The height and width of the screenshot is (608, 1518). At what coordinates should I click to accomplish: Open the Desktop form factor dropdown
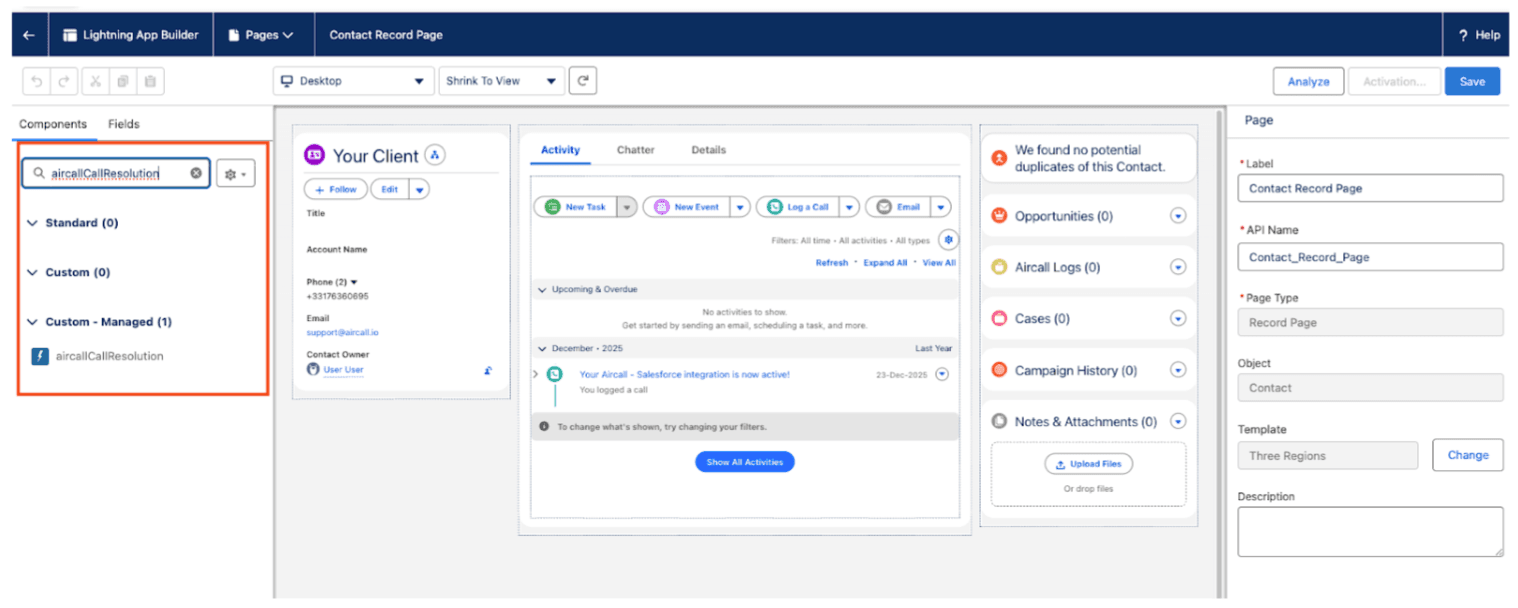(x=352, y=81)
